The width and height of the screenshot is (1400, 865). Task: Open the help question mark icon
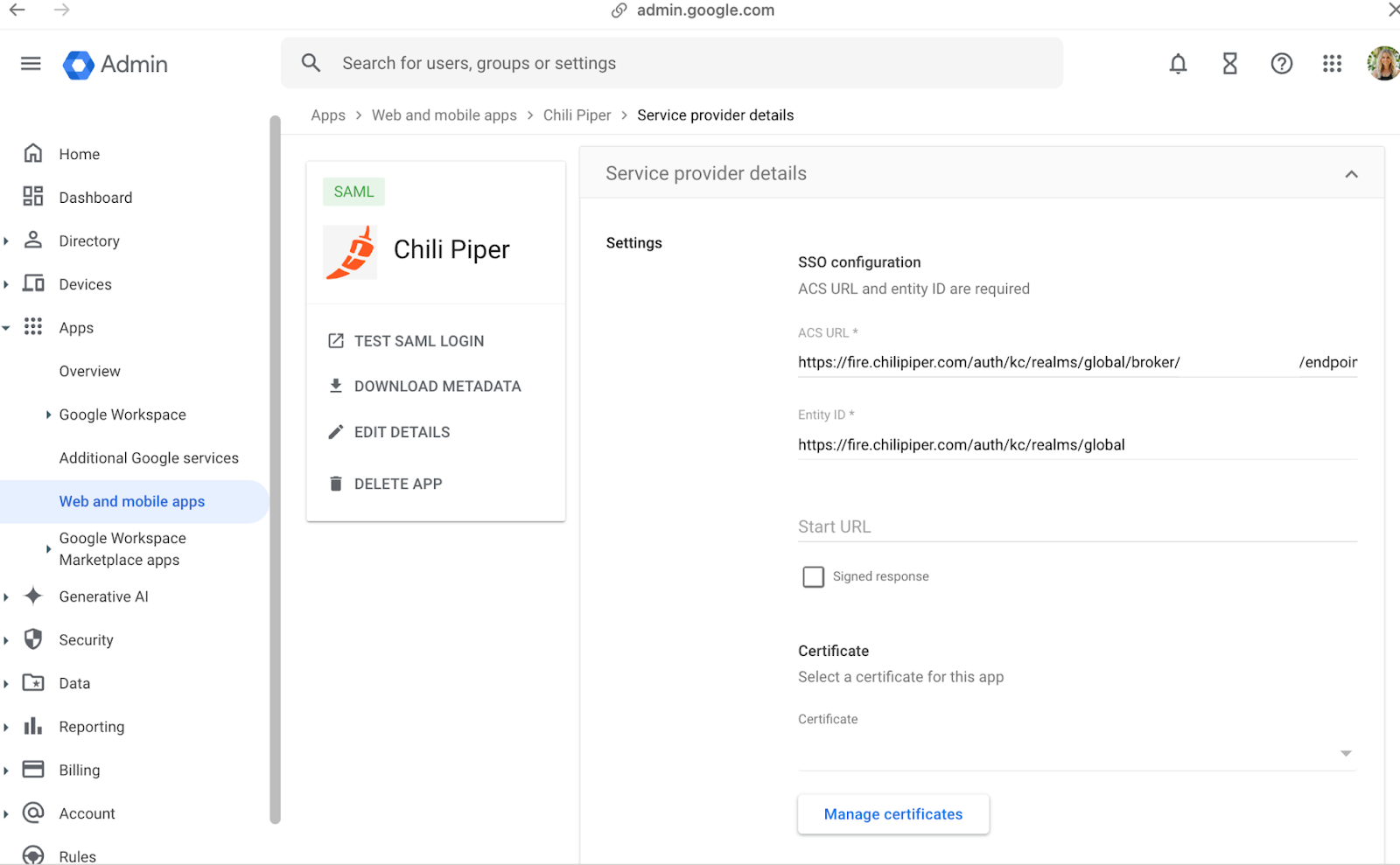point(1281,64)
